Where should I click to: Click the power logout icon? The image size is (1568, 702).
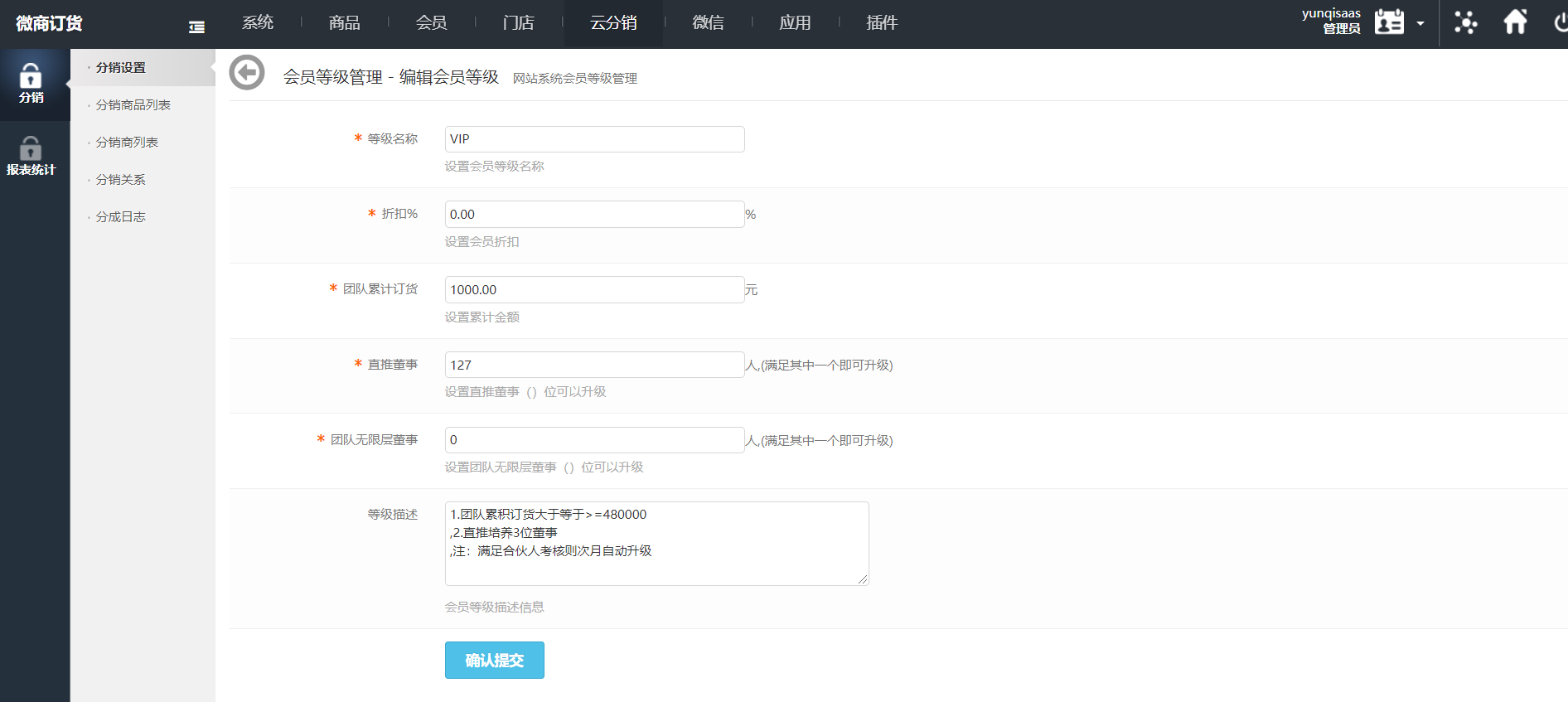1560,22
